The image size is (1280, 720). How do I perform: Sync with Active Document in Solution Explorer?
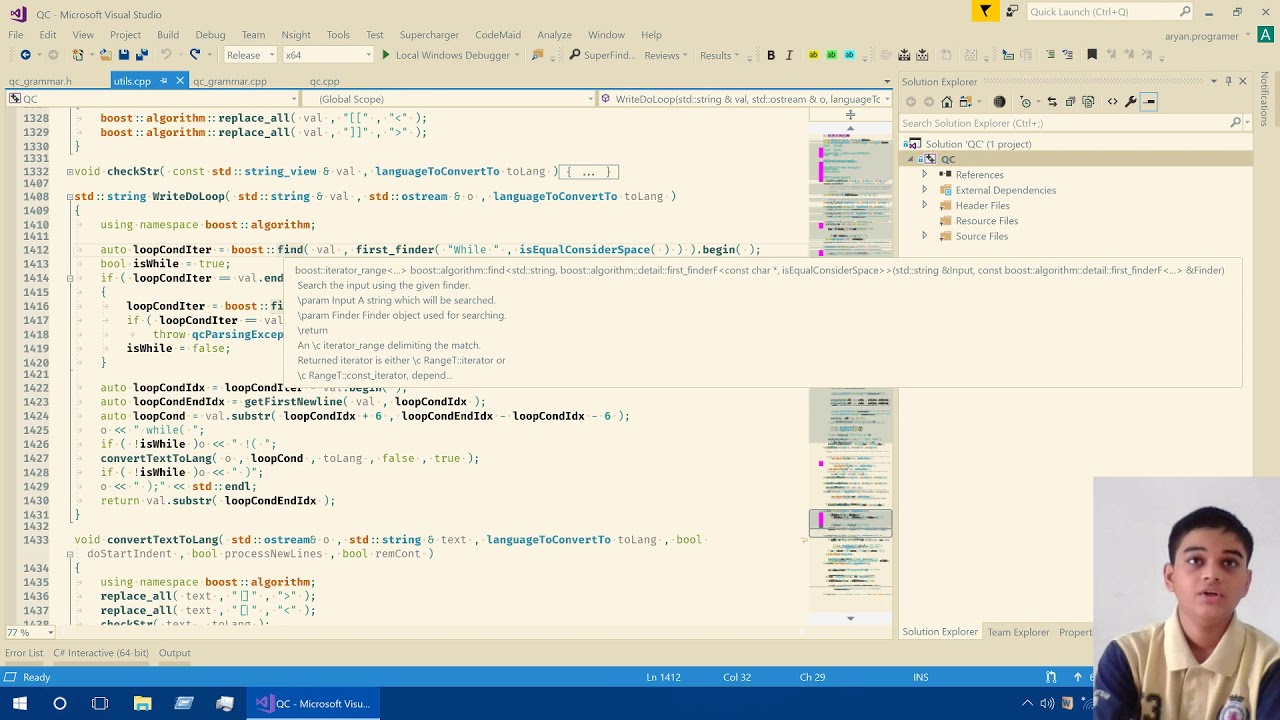1052,101
